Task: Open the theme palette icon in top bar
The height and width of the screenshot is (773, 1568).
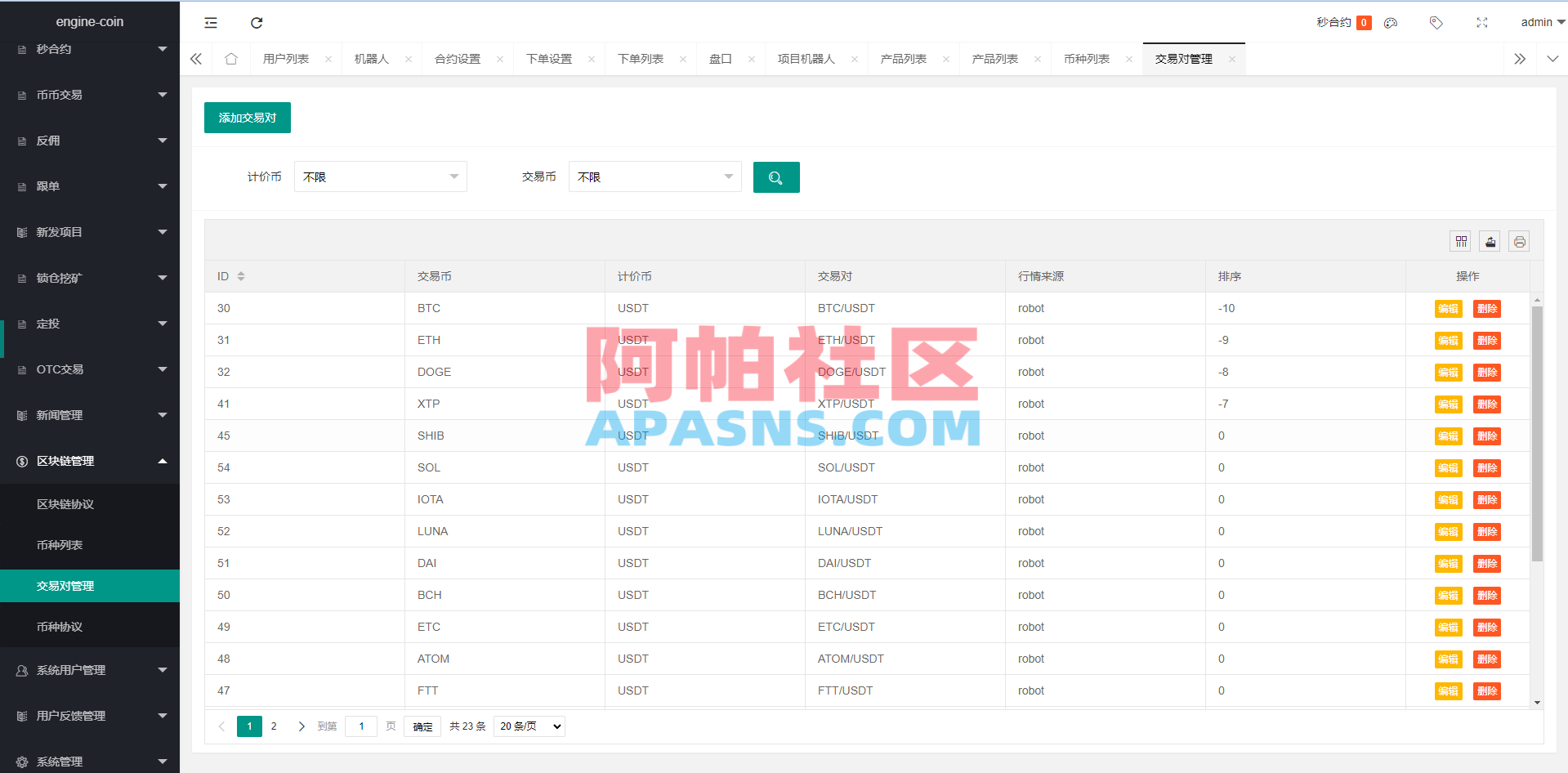Action: coord(1390,22)
